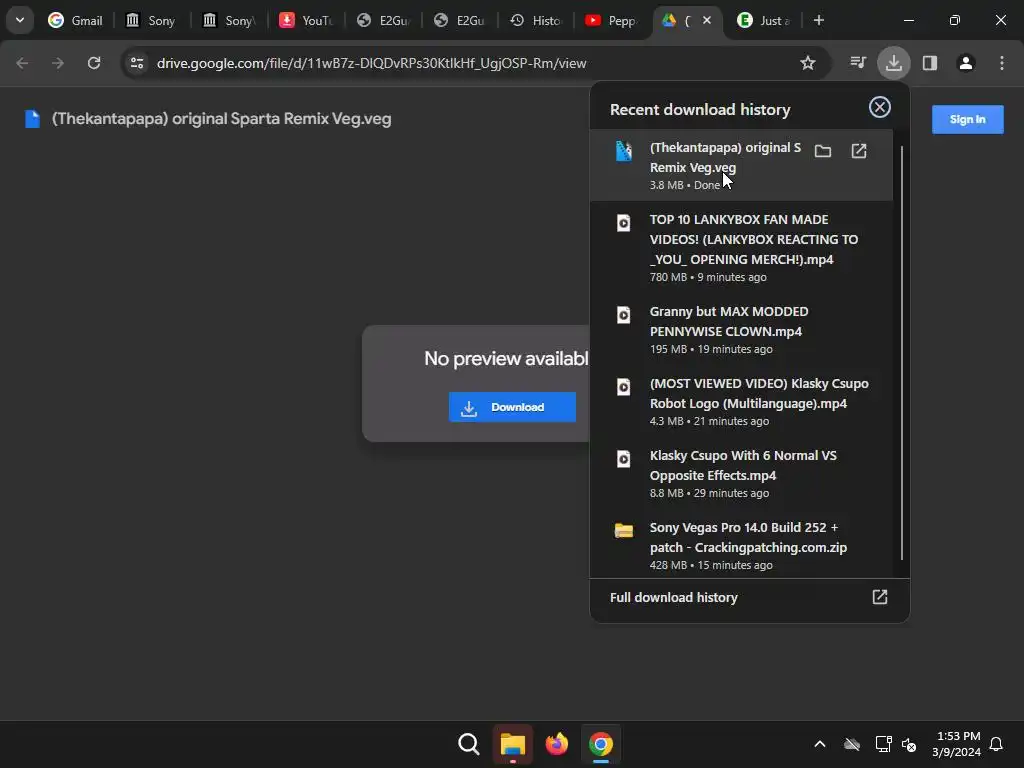The image size is (1024, 768).
Task: Open Full download history
Action: coord(748,598)
